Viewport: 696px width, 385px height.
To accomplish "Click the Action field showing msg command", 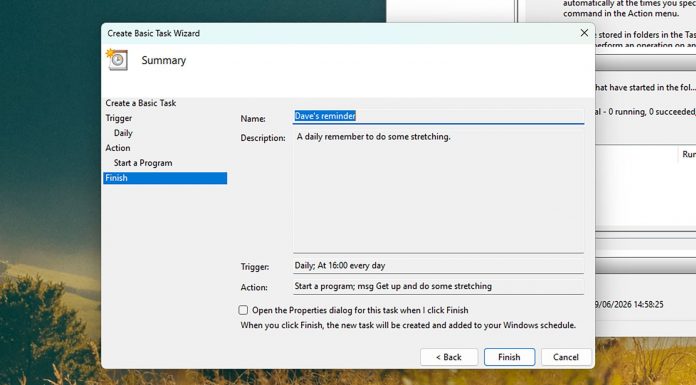I will 438,286.
